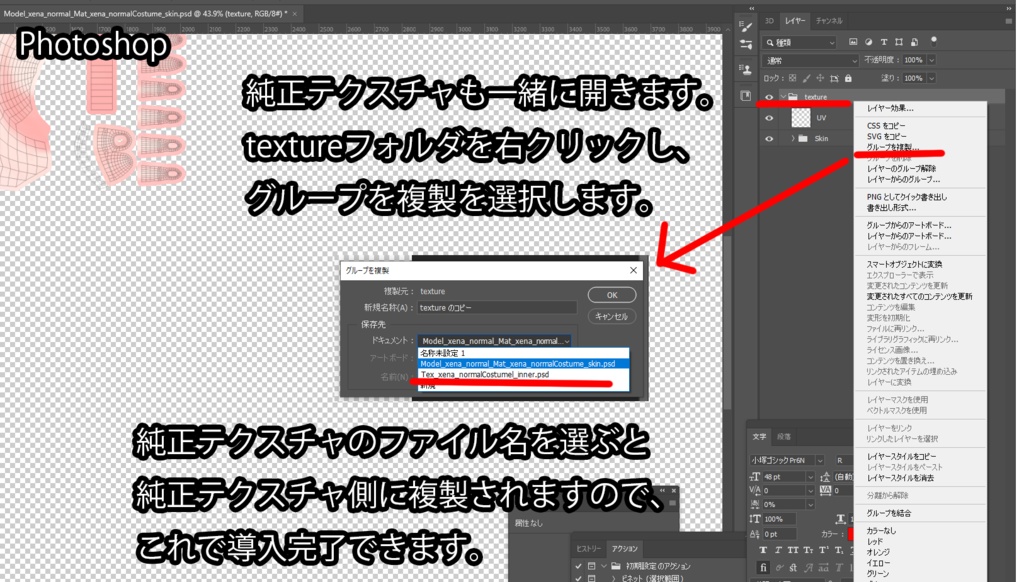Open layer filter 種類 dropdown
This screenshot has height=582, width=1024.
point(801,42)
